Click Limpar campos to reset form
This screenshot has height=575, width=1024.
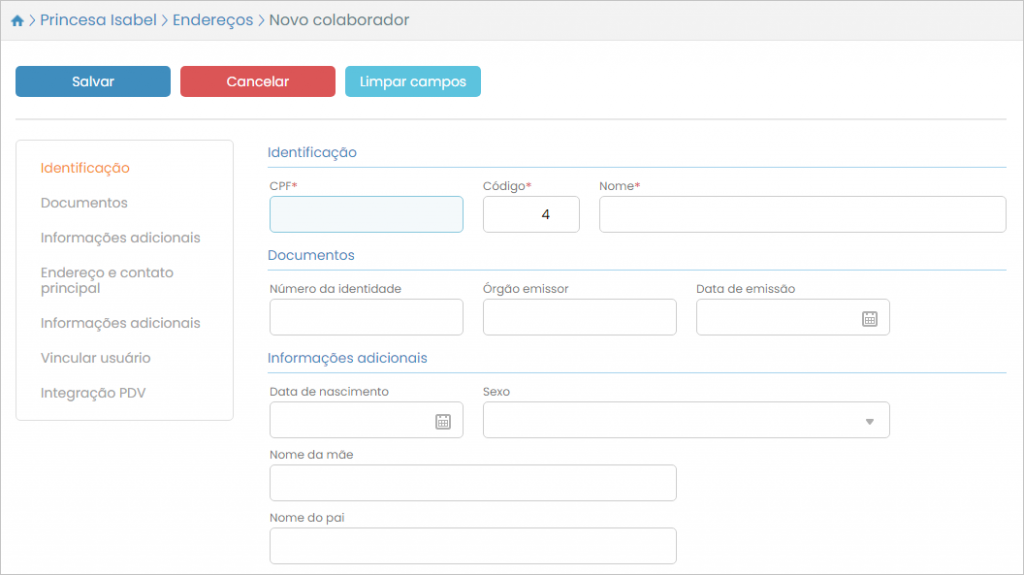click(x=412, y=82)
